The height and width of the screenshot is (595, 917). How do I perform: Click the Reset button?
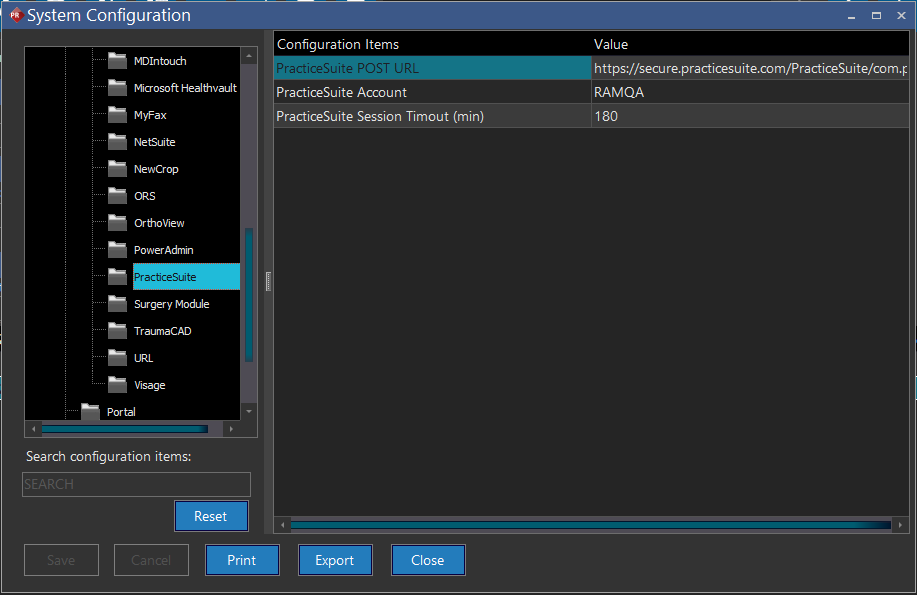[211, 516]
